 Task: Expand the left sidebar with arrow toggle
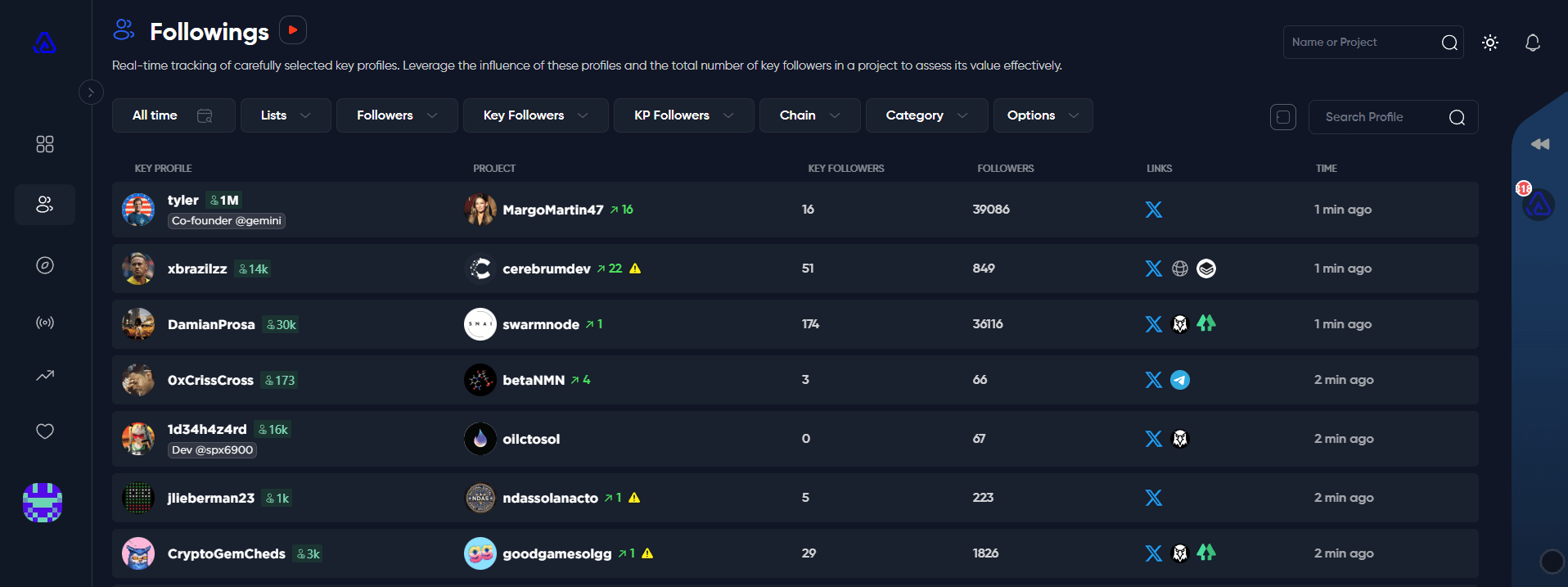91,93
